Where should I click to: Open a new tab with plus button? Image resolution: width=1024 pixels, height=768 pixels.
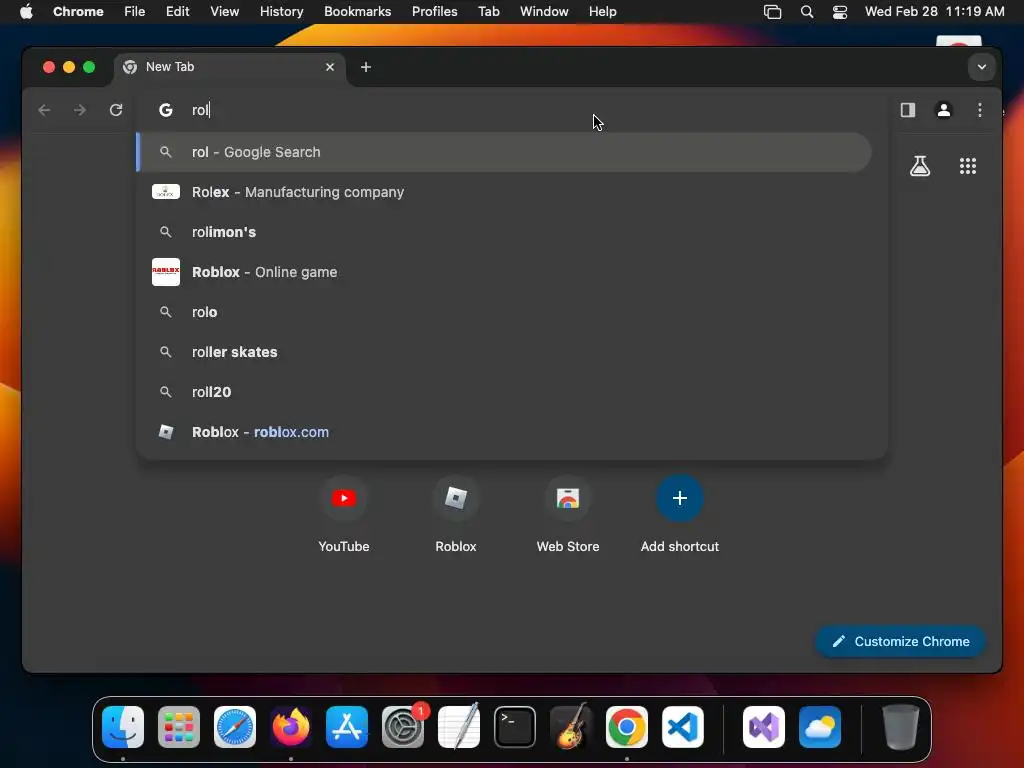click(x=366, y=67)
